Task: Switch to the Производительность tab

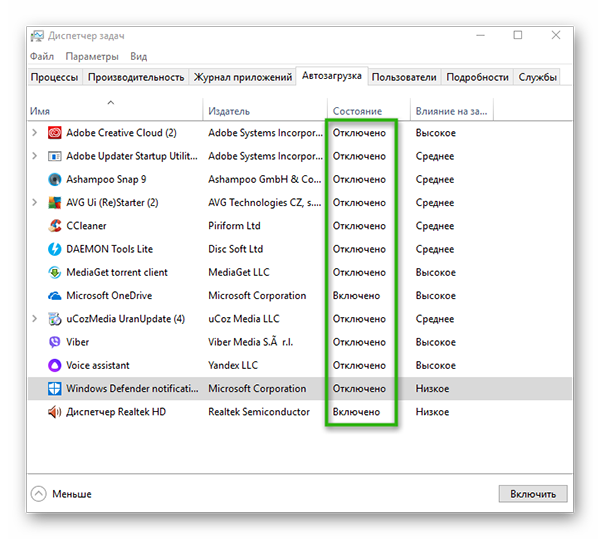Action: point(136,77)
